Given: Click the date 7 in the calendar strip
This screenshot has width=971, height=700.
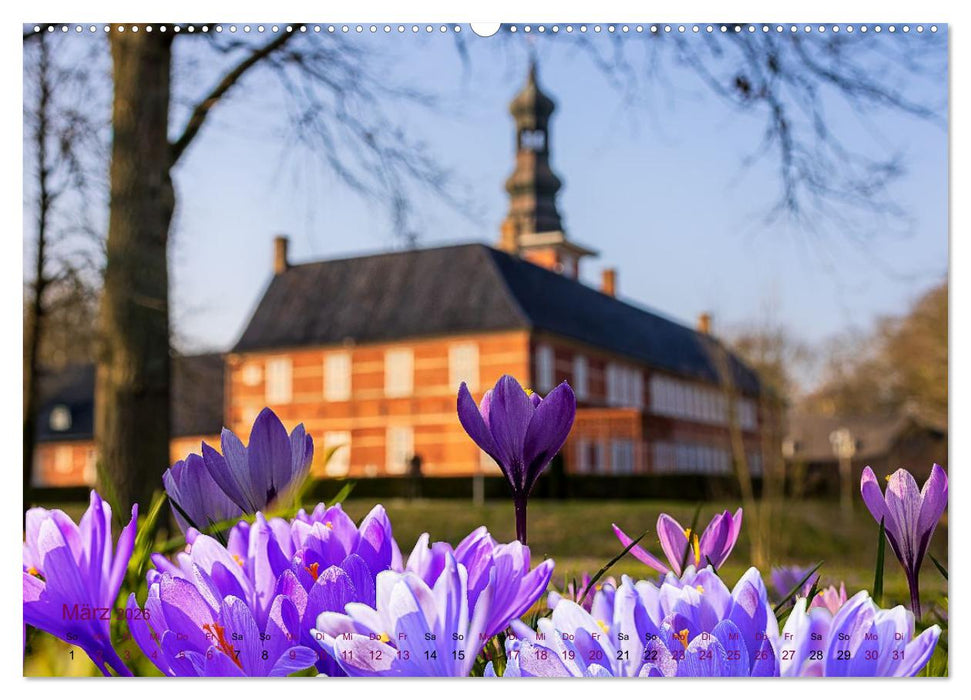Looking at the screenshot, I should (x=236, y=655).
